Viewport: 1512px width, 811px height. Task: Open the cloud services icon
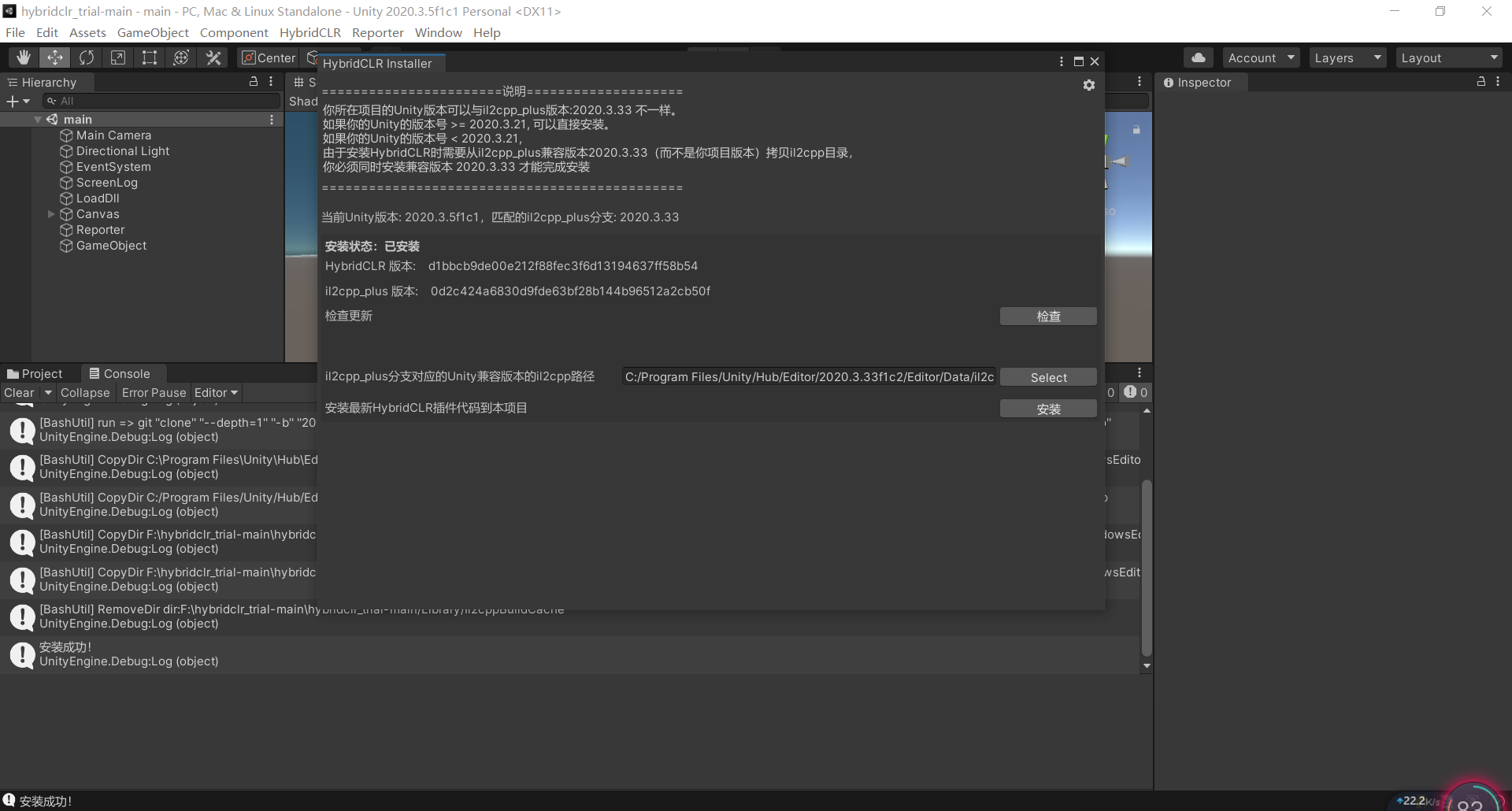tap(1199, 57)
